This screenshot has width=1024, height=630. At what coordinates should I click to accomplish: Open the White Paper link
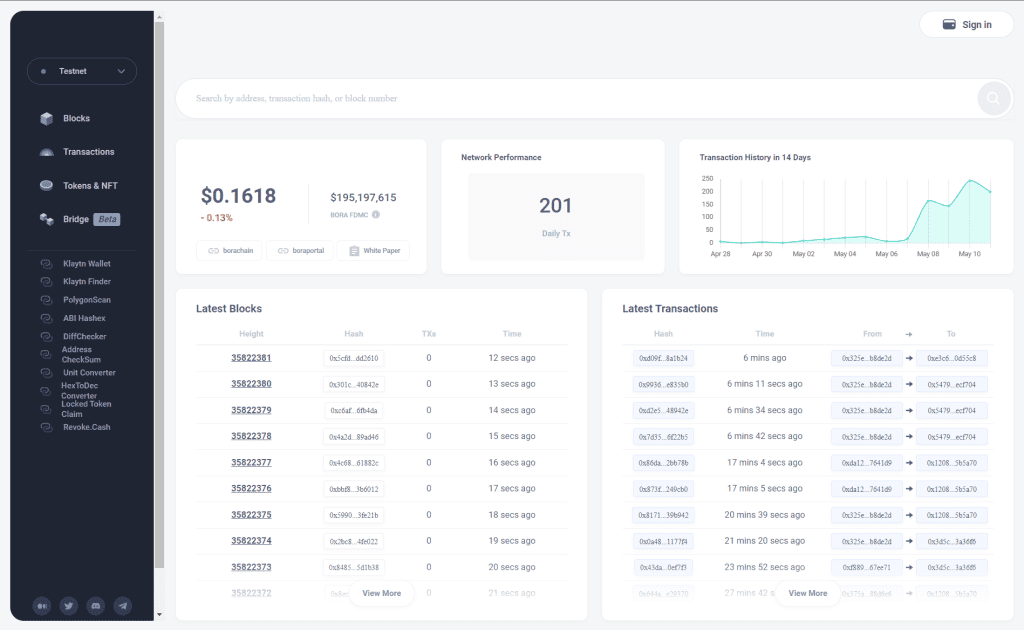(373, 250)
